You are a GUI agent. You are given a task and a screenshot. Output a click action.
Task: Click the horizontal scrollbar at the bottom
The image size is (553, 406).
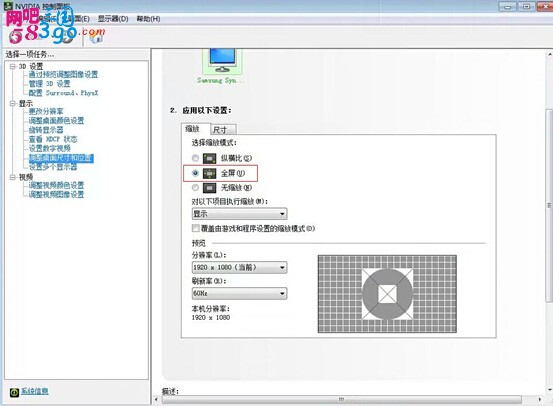click(x=341, y=400)
